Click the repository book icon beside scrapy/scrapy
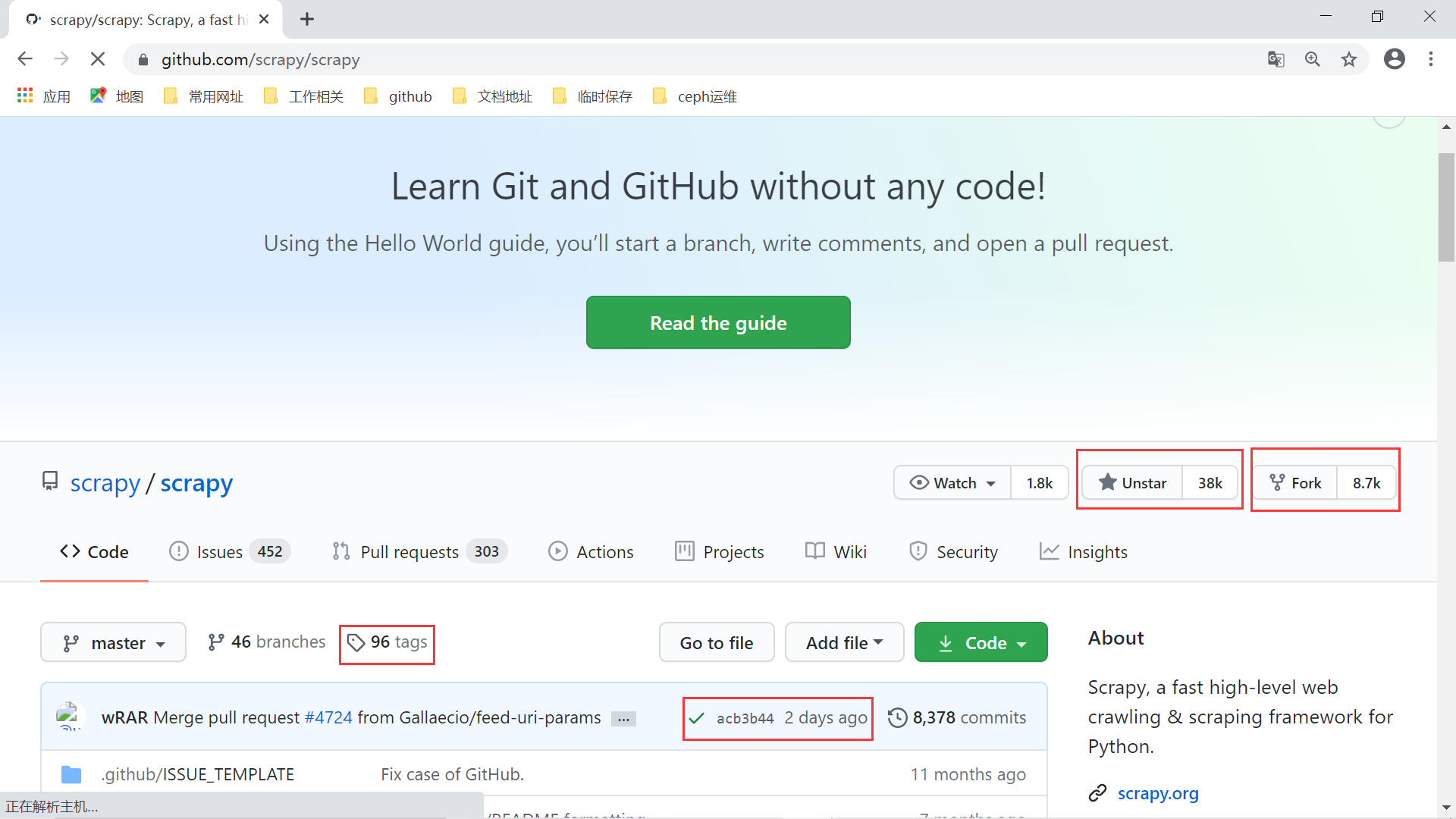Viewport: 1456px width, 819px height. click(x=50, y=481)
